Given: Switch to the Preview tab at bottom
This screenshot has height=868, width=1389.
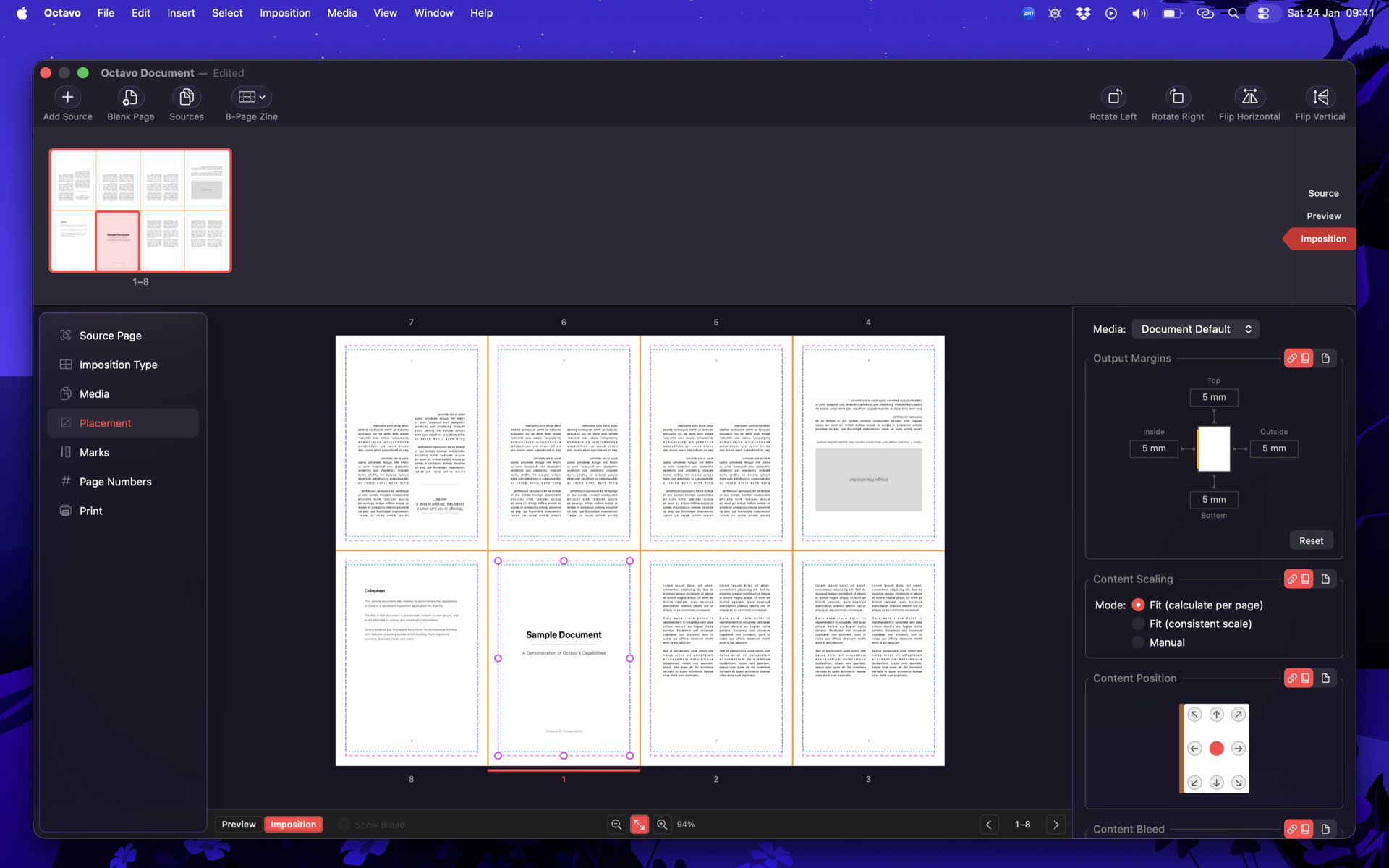Looking at the screenshot, I should coord(239,825).
